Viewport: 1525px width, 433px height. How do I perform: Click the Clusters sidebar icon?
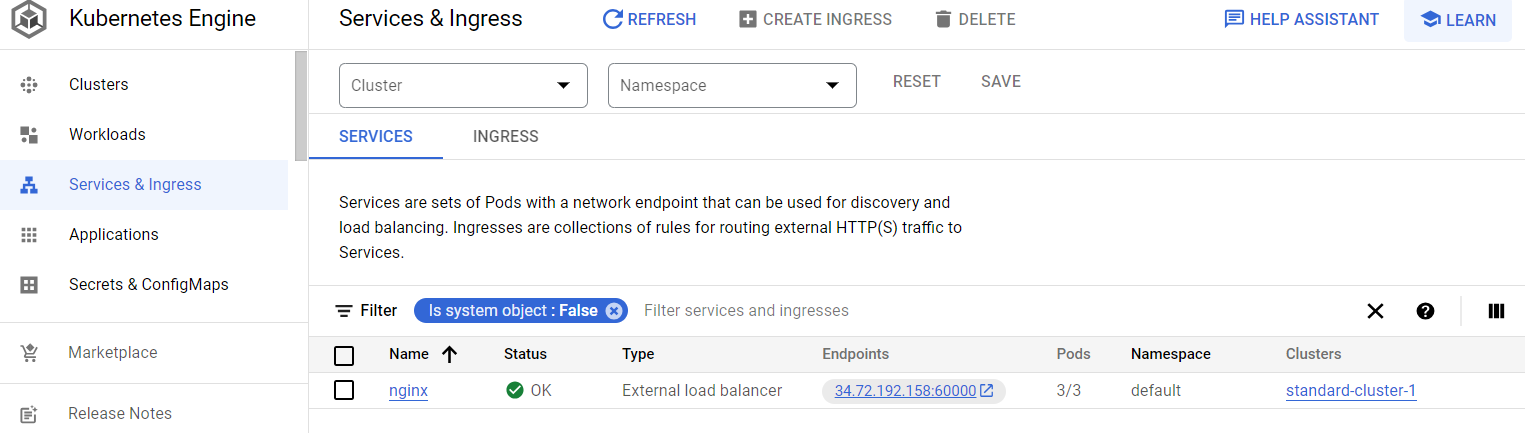(x=29, y=85)
